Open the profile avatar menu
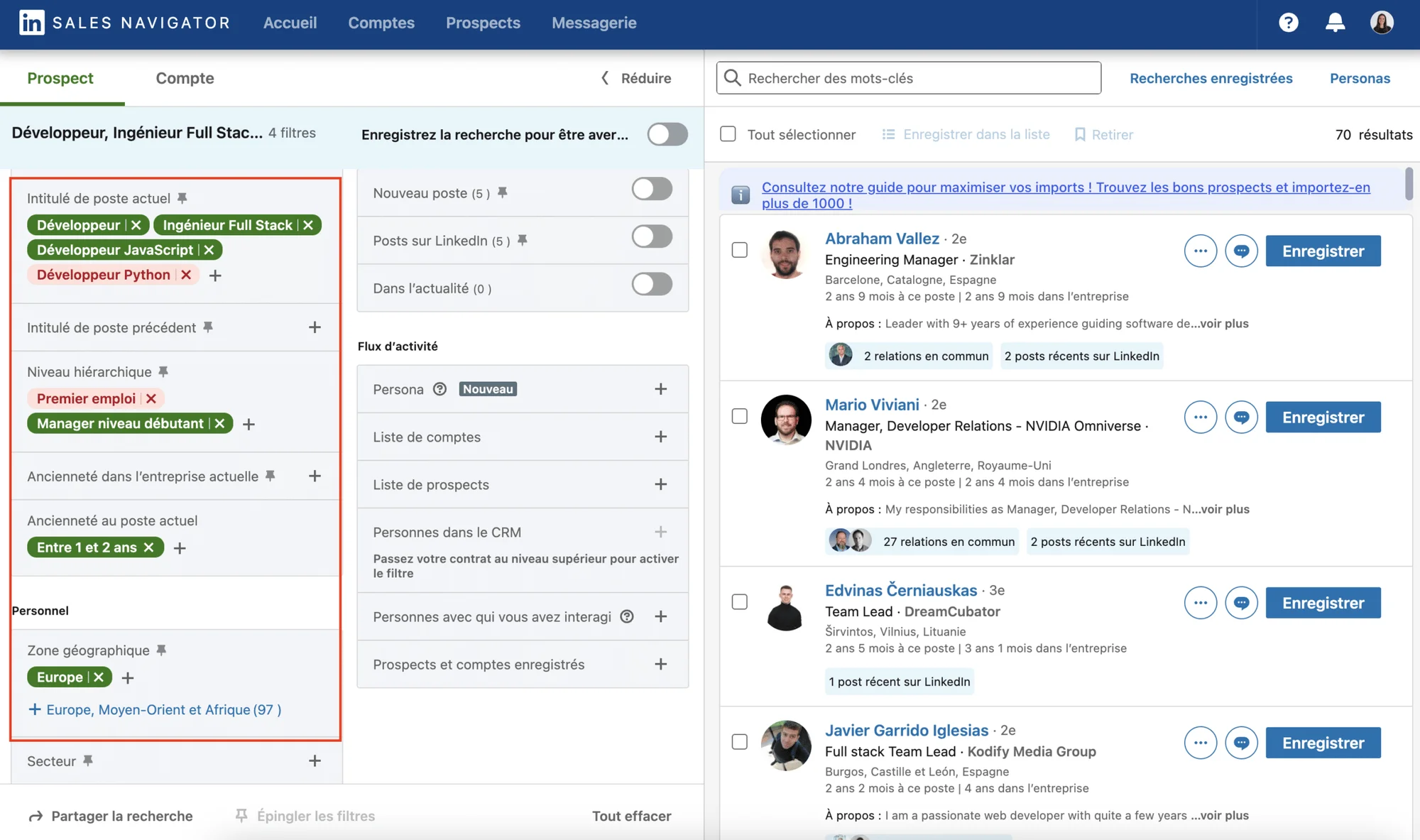Viewport: 1420px width, 840px height. tap(1382, 23)
